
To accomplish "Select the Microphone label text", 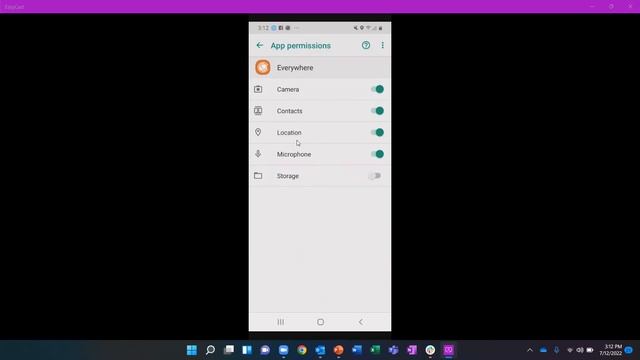I will coord(294,154).
